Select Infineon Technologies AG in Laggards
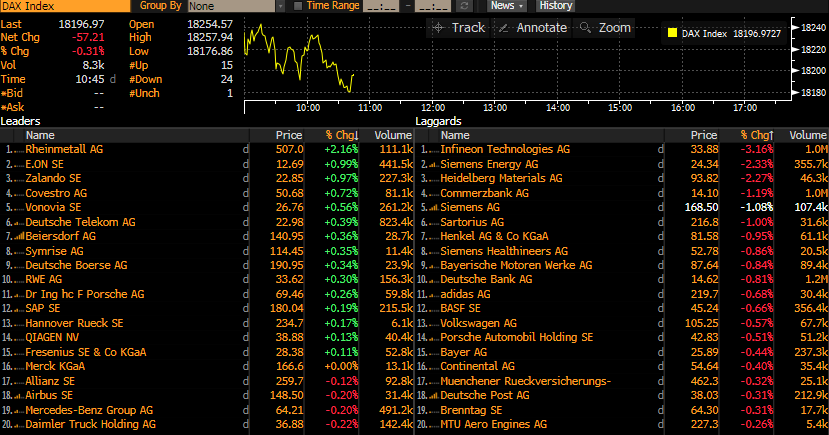Screen dimensions: 829x435 622,150
